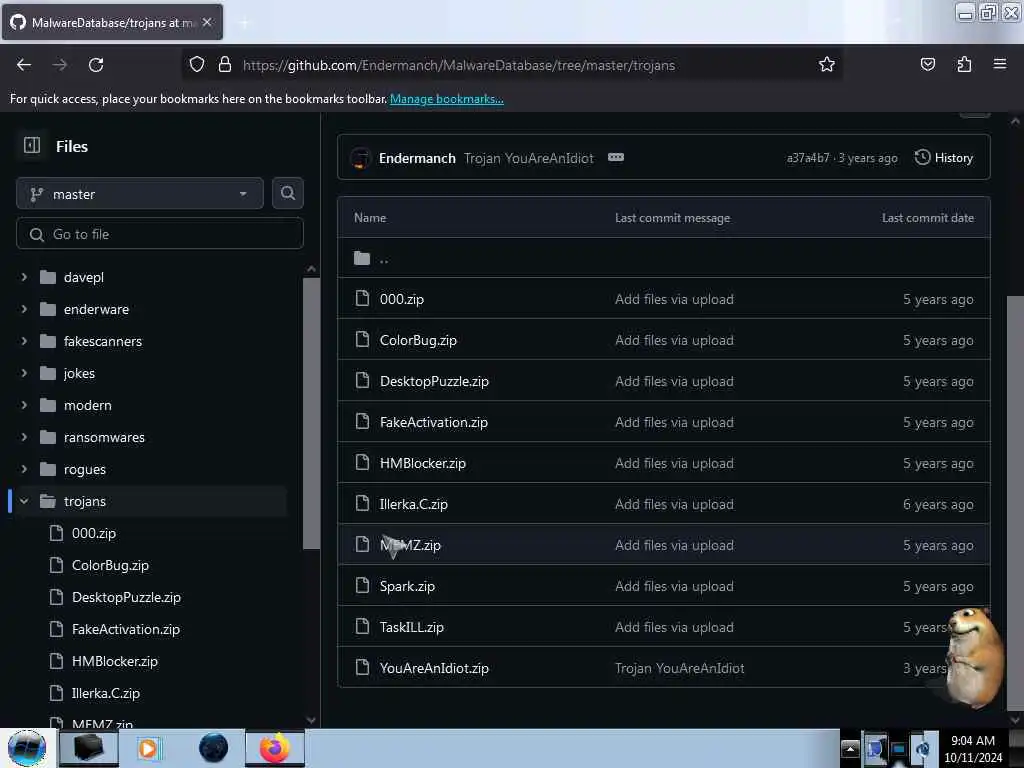Open HMBlocker.zip in the file table
1024x768 pixels.
(x=423, y=463)
